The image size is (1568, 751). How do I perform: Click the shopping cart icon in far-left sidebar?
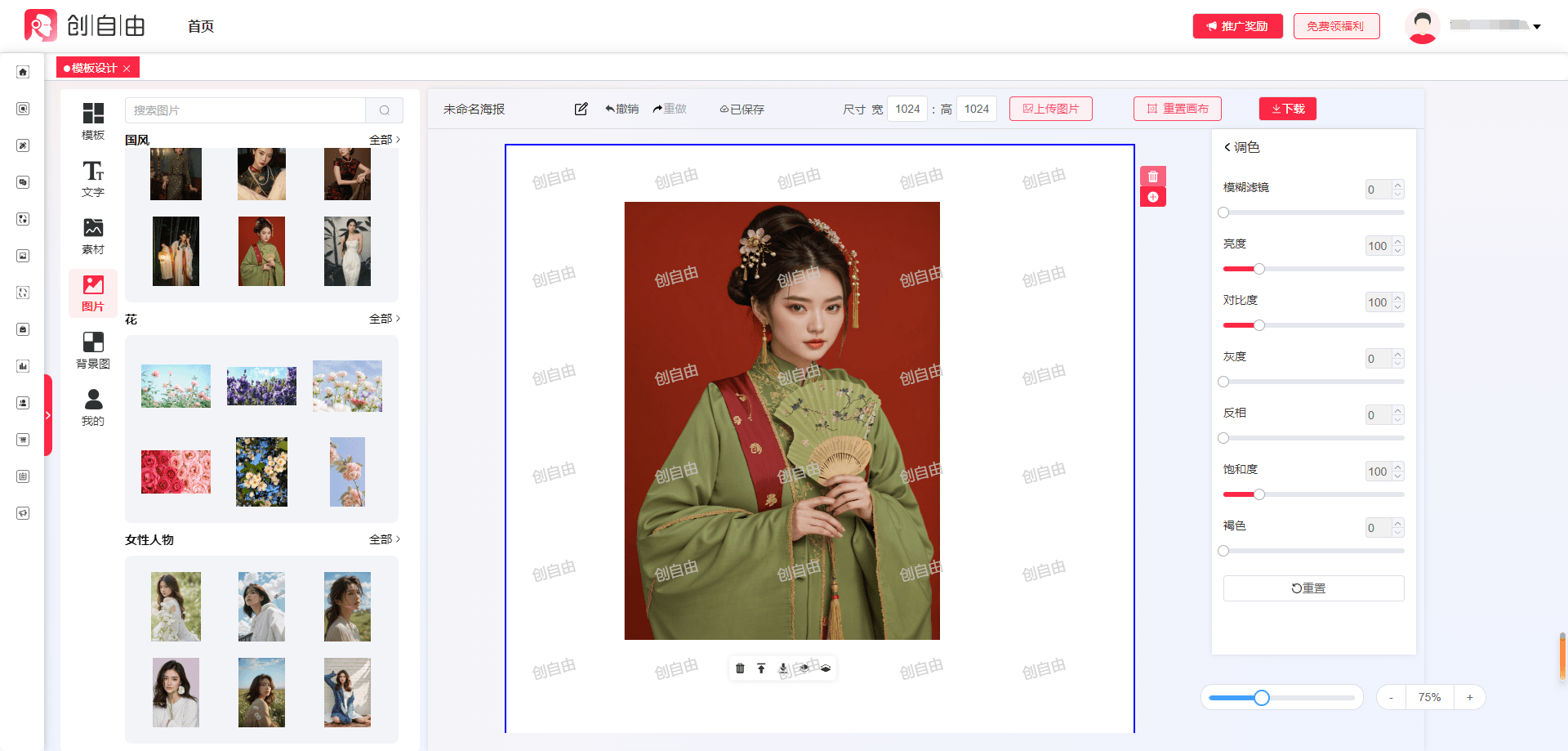point(23,440)
